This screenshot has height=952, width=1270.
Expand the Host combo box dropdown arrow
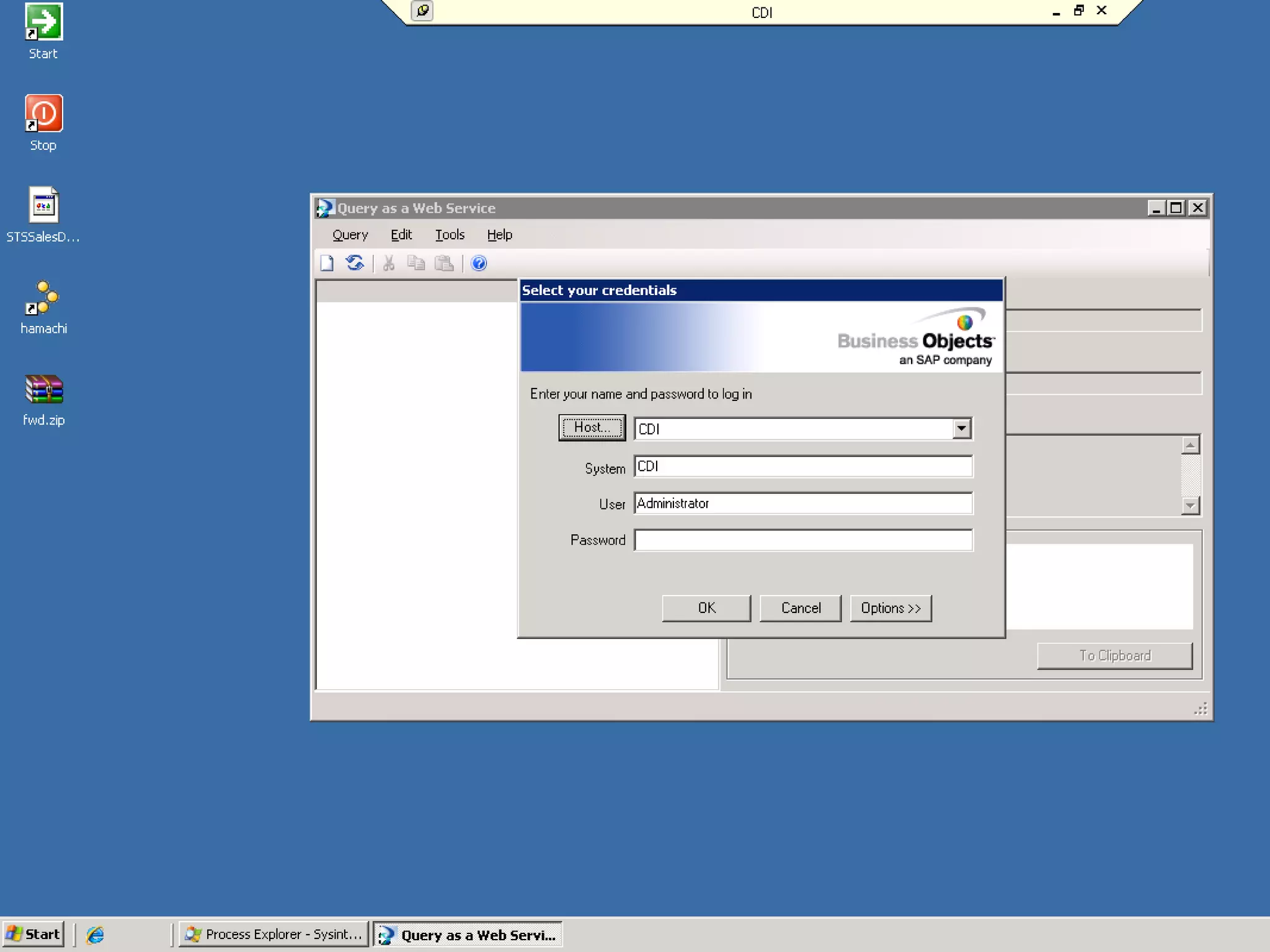pyautogui.click(x=962, y=428)
